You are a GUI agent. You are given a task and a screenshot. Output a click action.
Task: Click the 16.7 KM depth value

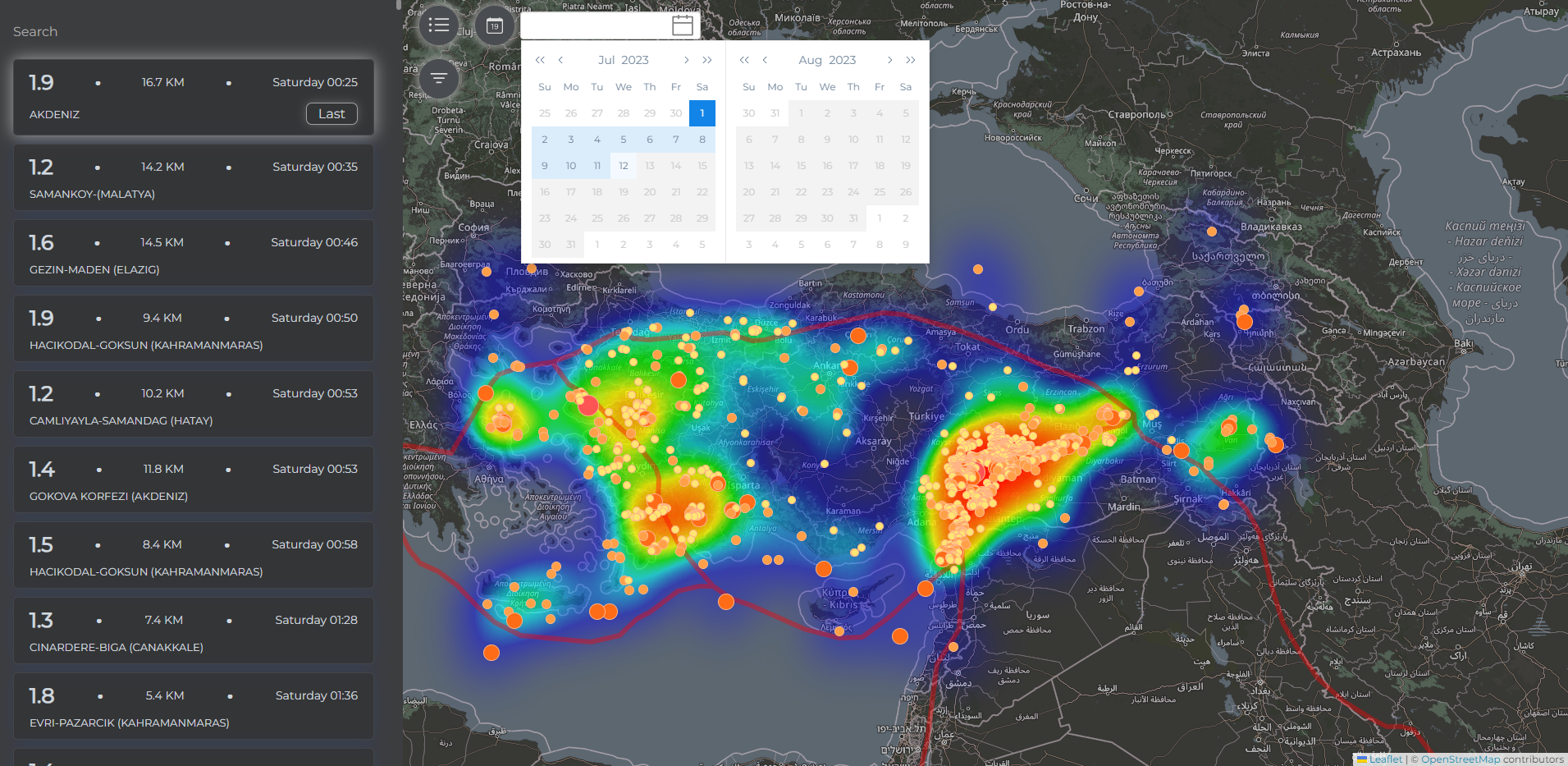[162, 82]
